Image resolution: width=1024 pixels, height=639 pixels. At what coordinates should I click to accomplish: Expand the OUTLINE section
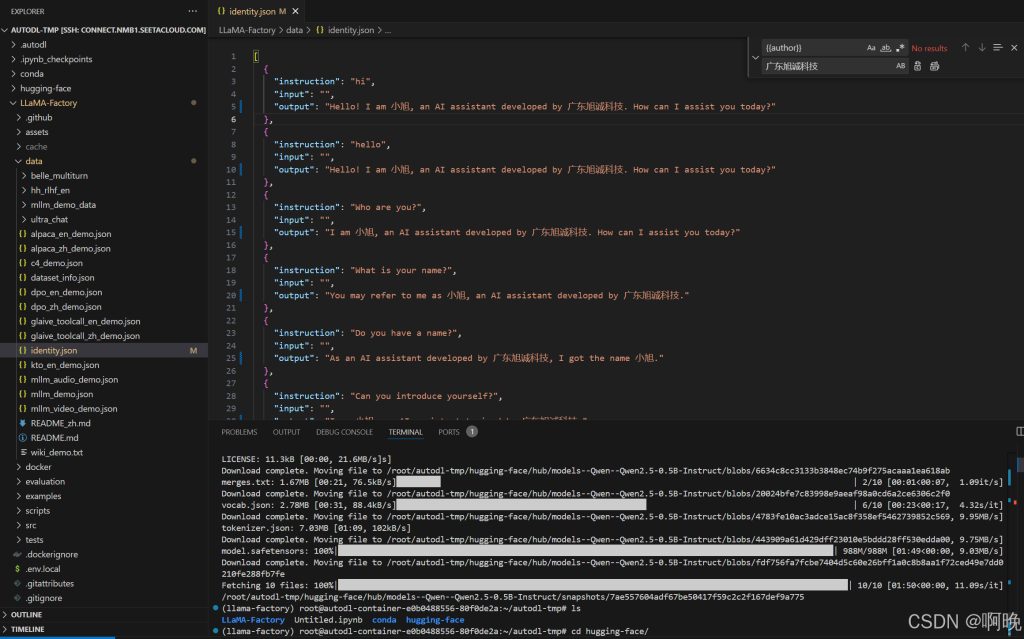[x=27, y=614]
